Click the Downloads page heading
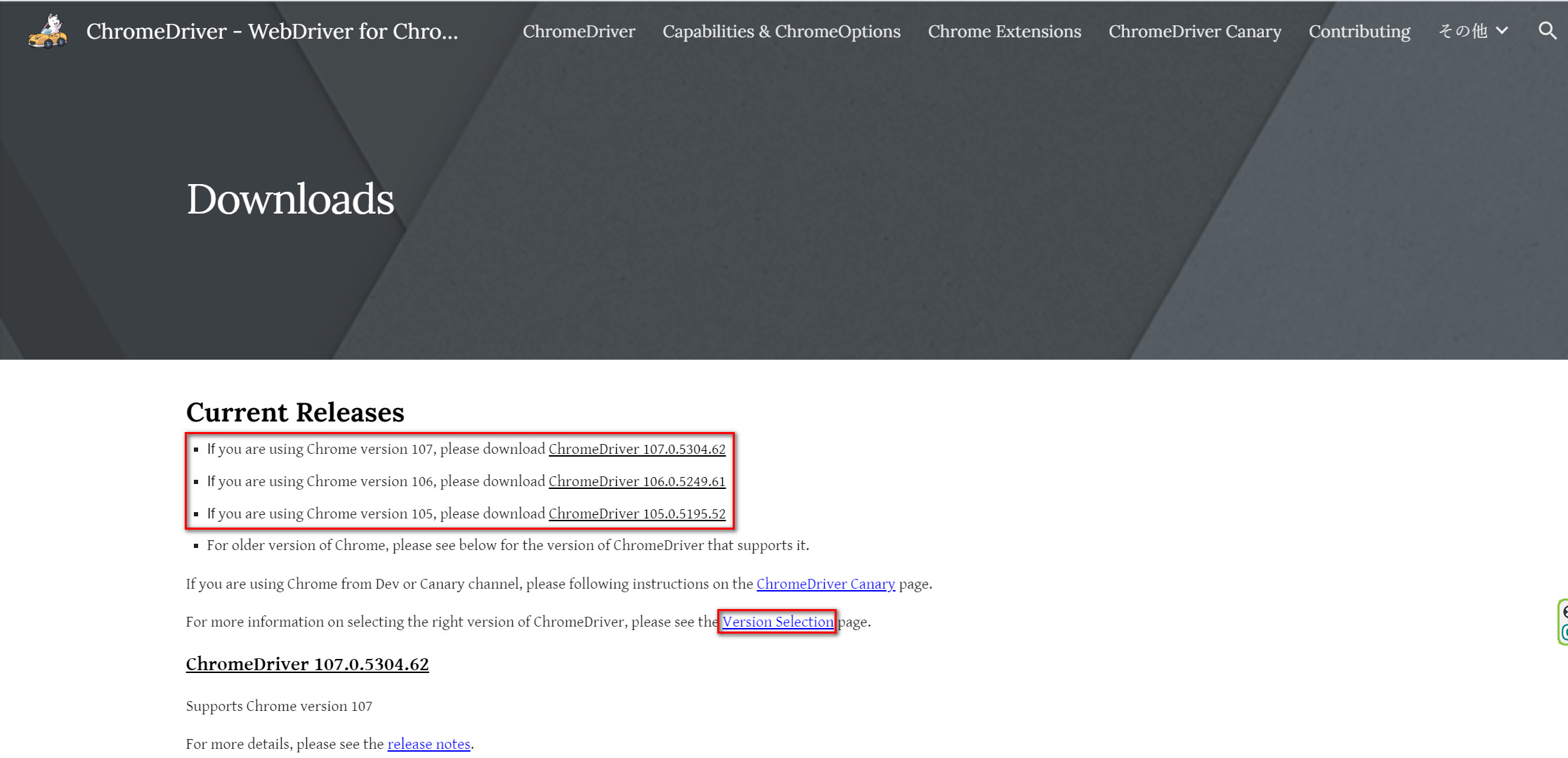 [290, 199]
